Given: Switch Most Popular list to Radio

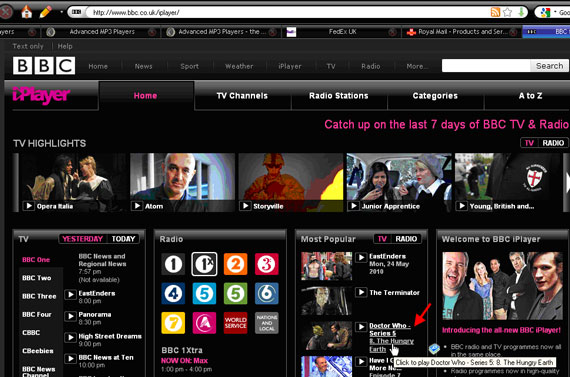Looking at the screenshot, I should point(406,239).
